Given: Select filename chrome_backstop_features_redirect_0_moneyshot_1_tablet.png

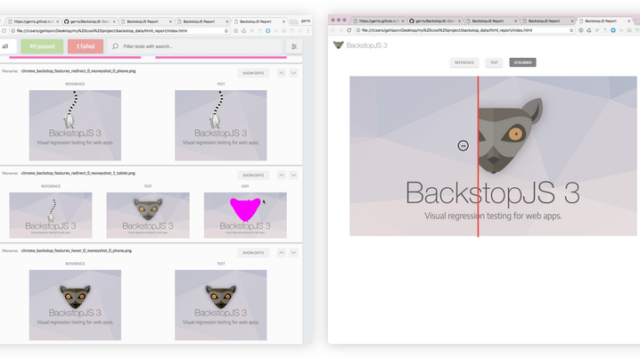Looking at the screenshot, I should [x=78, y=173].
